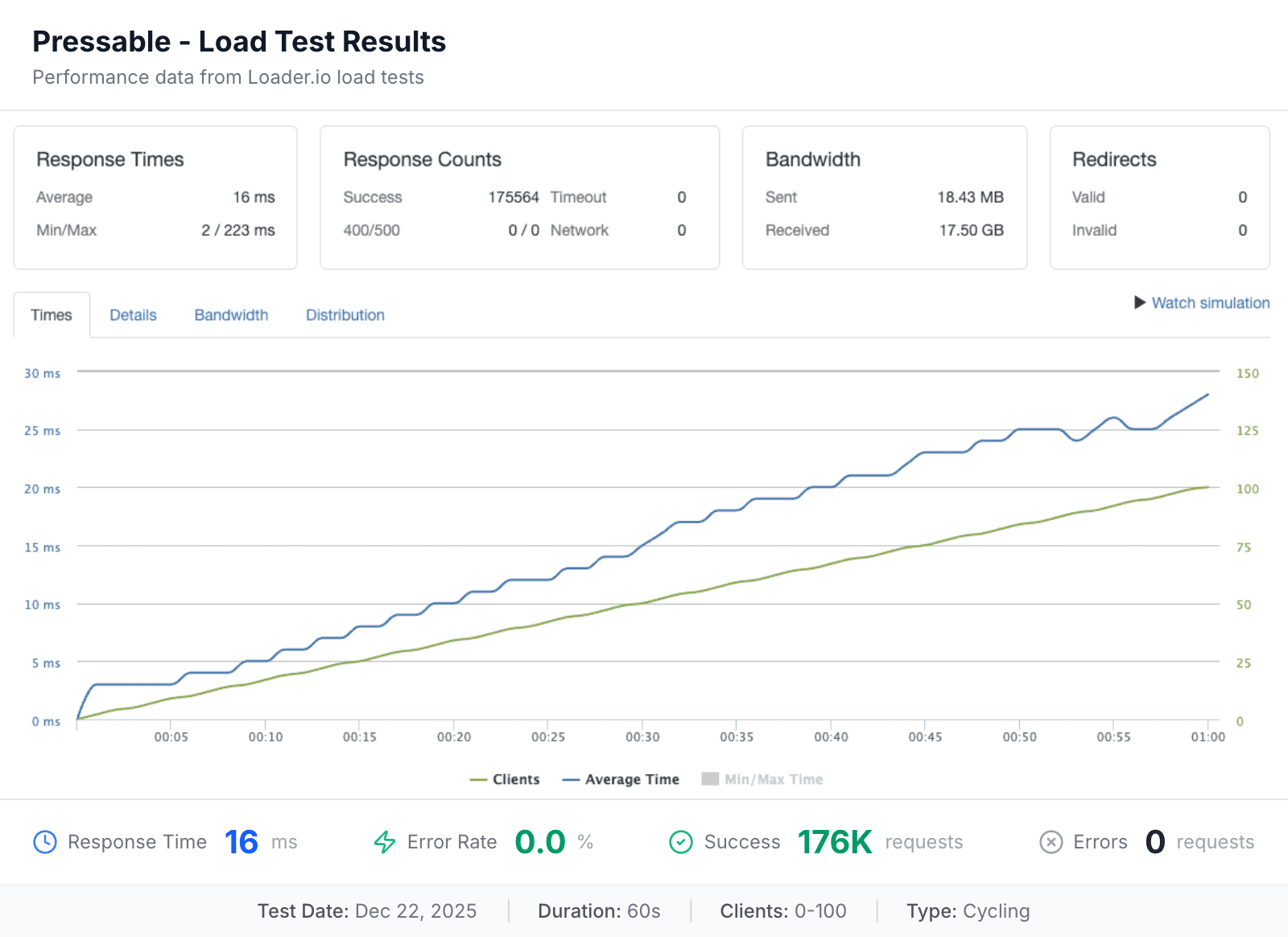The image size is (1288, 937).
Task: Switch to the Details tab
Action: click(133, 315)
